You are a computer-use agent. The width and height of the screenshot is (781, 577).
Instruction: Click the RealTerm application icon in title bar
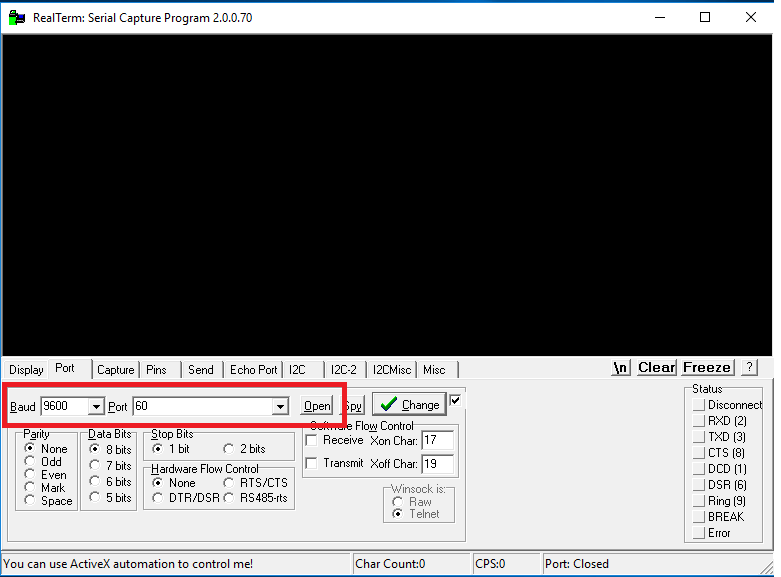[x=16, y=17]
